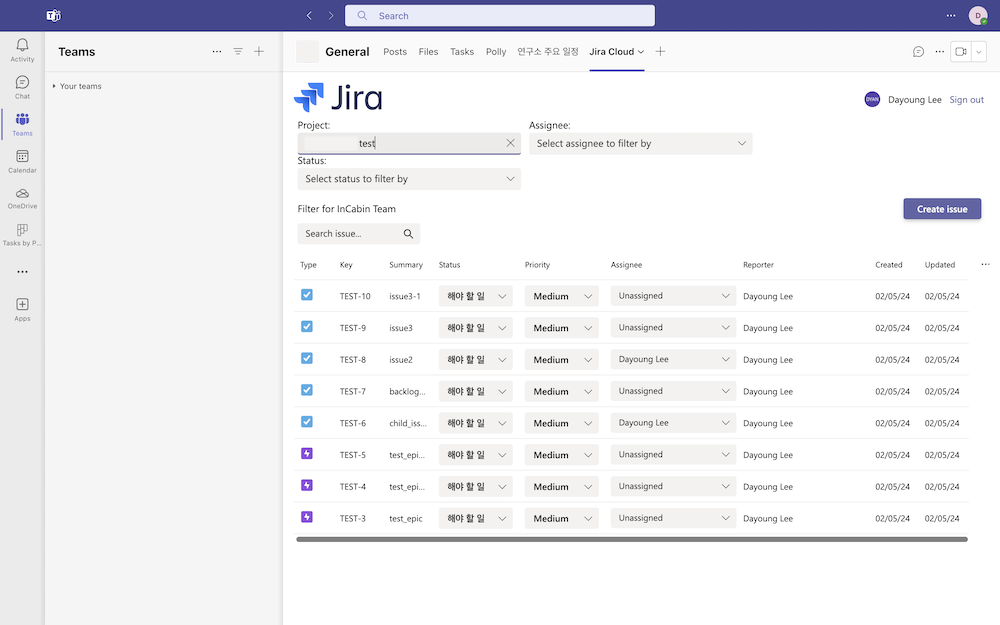Click the search issue magnifier icon
Viewport: 1000px width, 625px height.
point(408,234)
